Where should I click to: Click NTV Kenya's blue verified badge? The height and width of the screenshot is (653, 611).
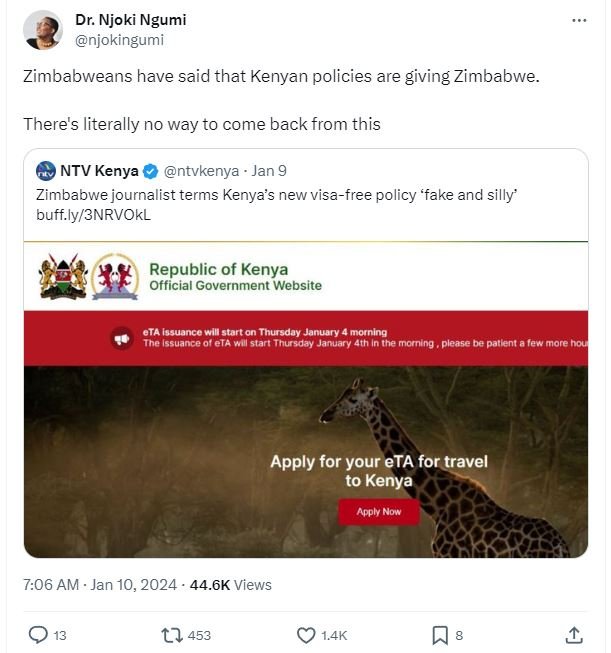click(x=150, y=169)
